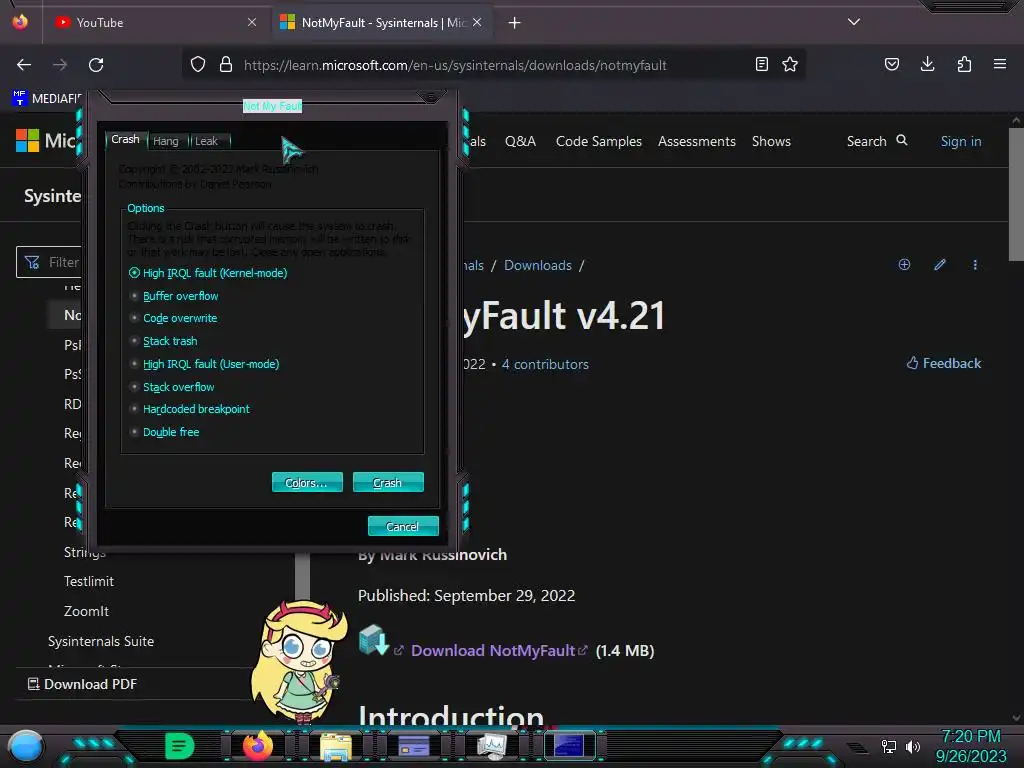Open Sysinternals Suite in the sidebar
Viewport: 1024px width, 768px height.
[x=101, y=641]
